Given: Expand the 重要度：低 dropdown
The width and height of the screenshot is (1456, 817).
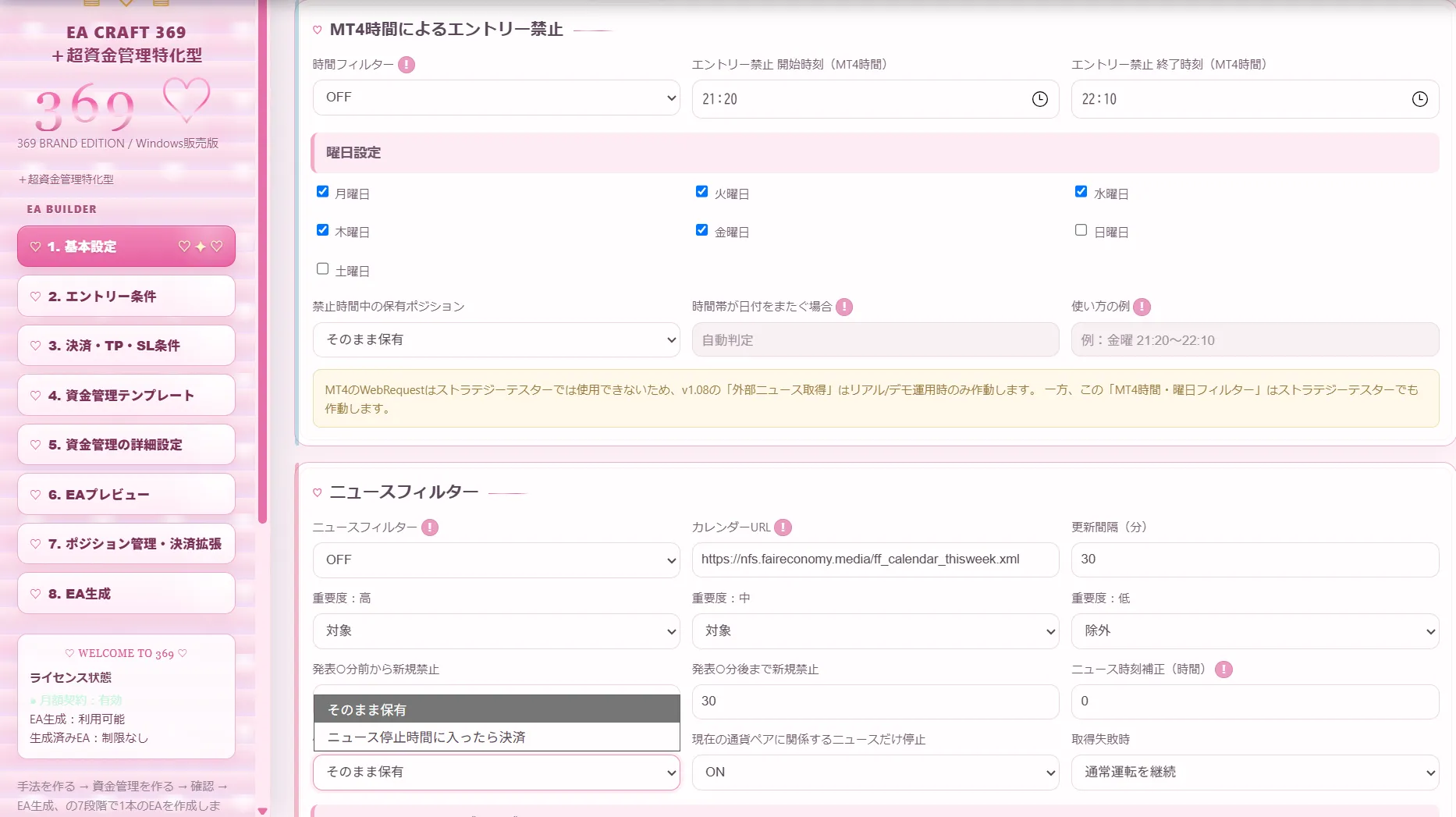Looking at the screenshot, I should click(1255, 631).
